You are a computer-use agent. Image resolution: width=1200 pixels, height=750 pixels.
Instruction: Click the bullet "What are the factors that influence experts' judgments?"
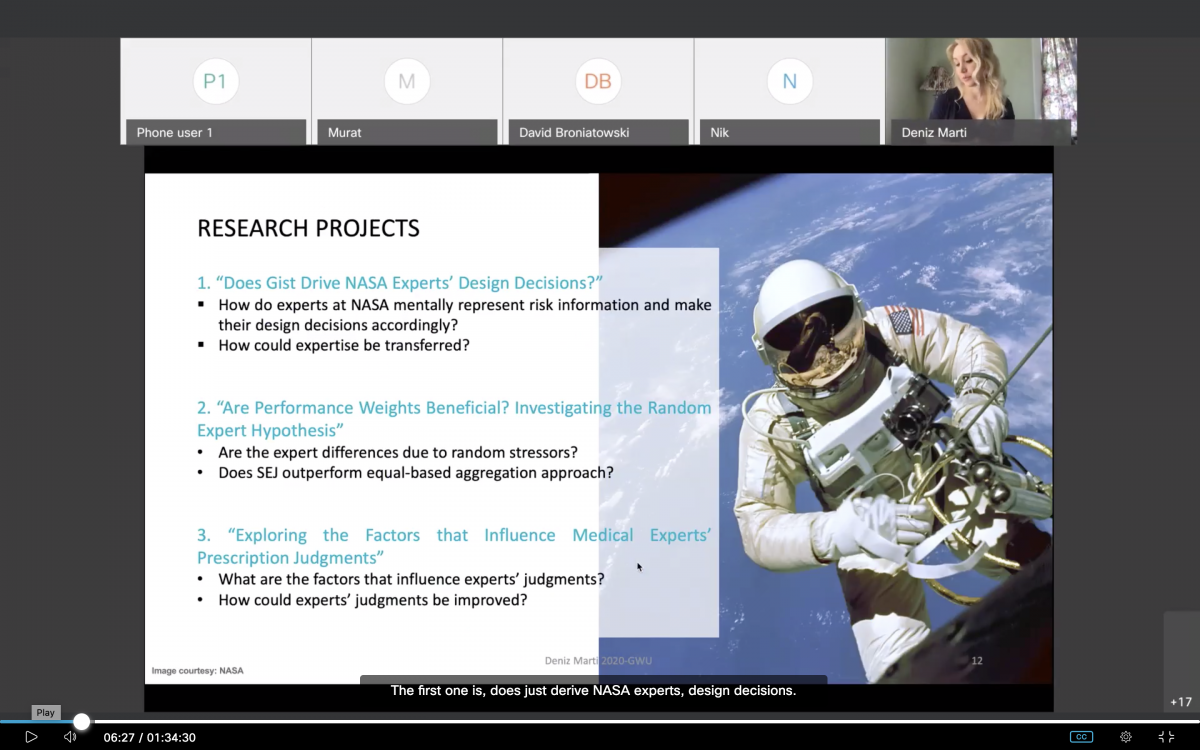[x=411, y=579]
